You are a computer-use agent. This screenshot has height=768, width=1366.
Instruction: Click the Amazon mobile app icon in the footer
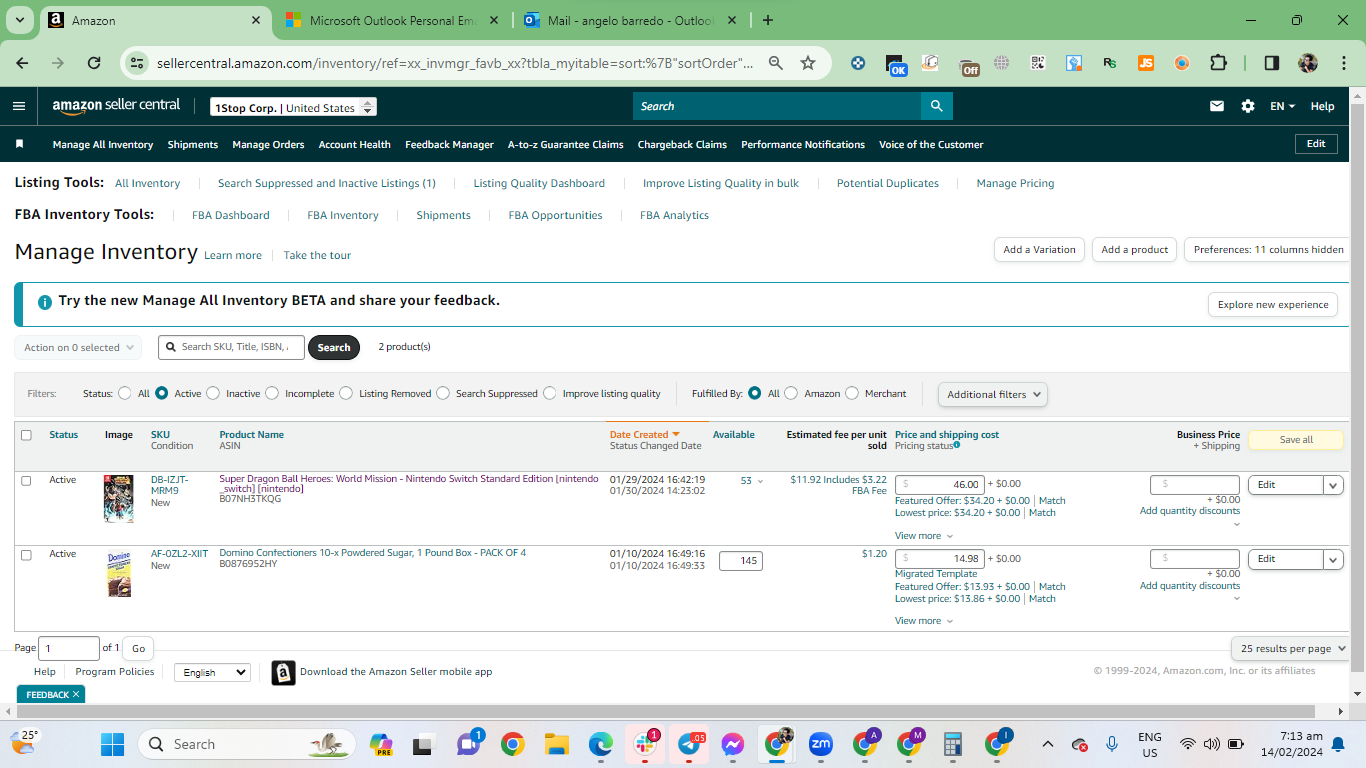(283, 672)
